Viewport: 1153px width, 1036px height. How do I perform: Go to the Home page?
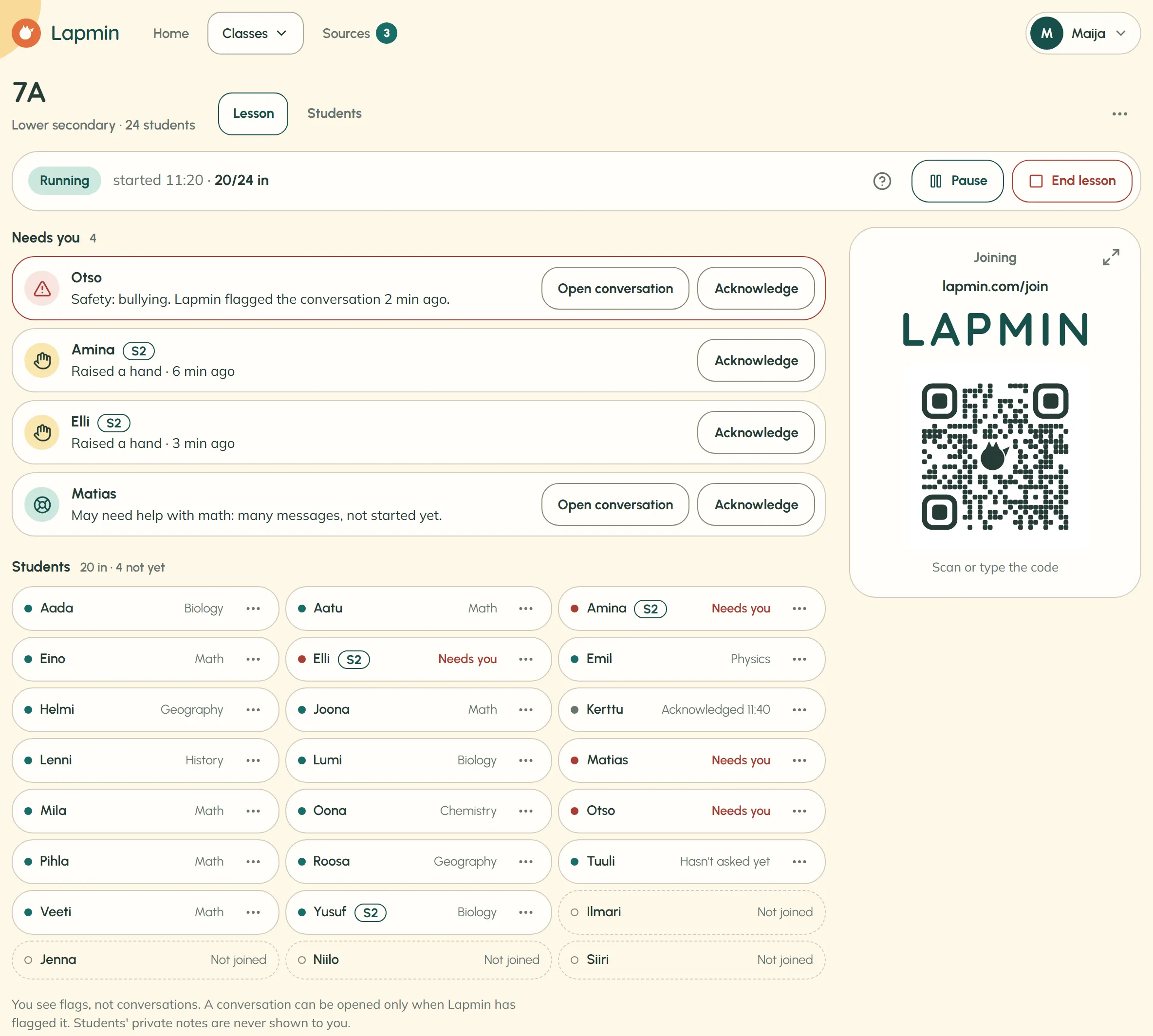(x=171, y=34)
